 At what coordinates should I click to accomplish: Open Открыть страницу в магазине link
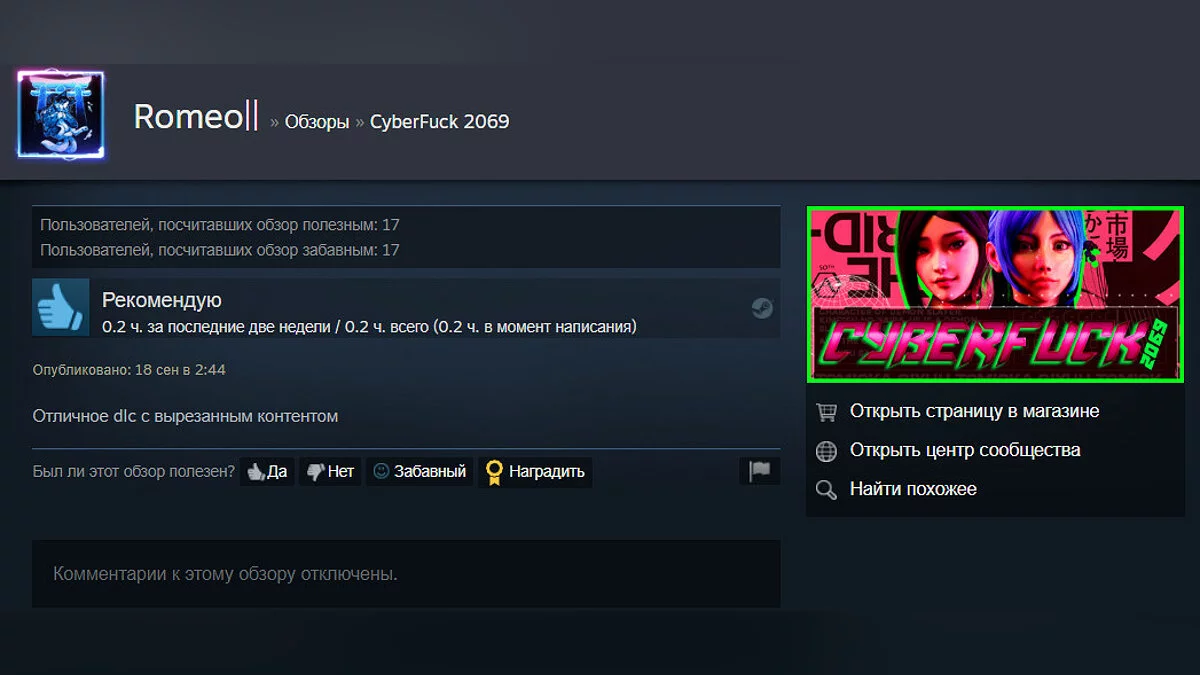pyautogui.click(x=974, y=411)
